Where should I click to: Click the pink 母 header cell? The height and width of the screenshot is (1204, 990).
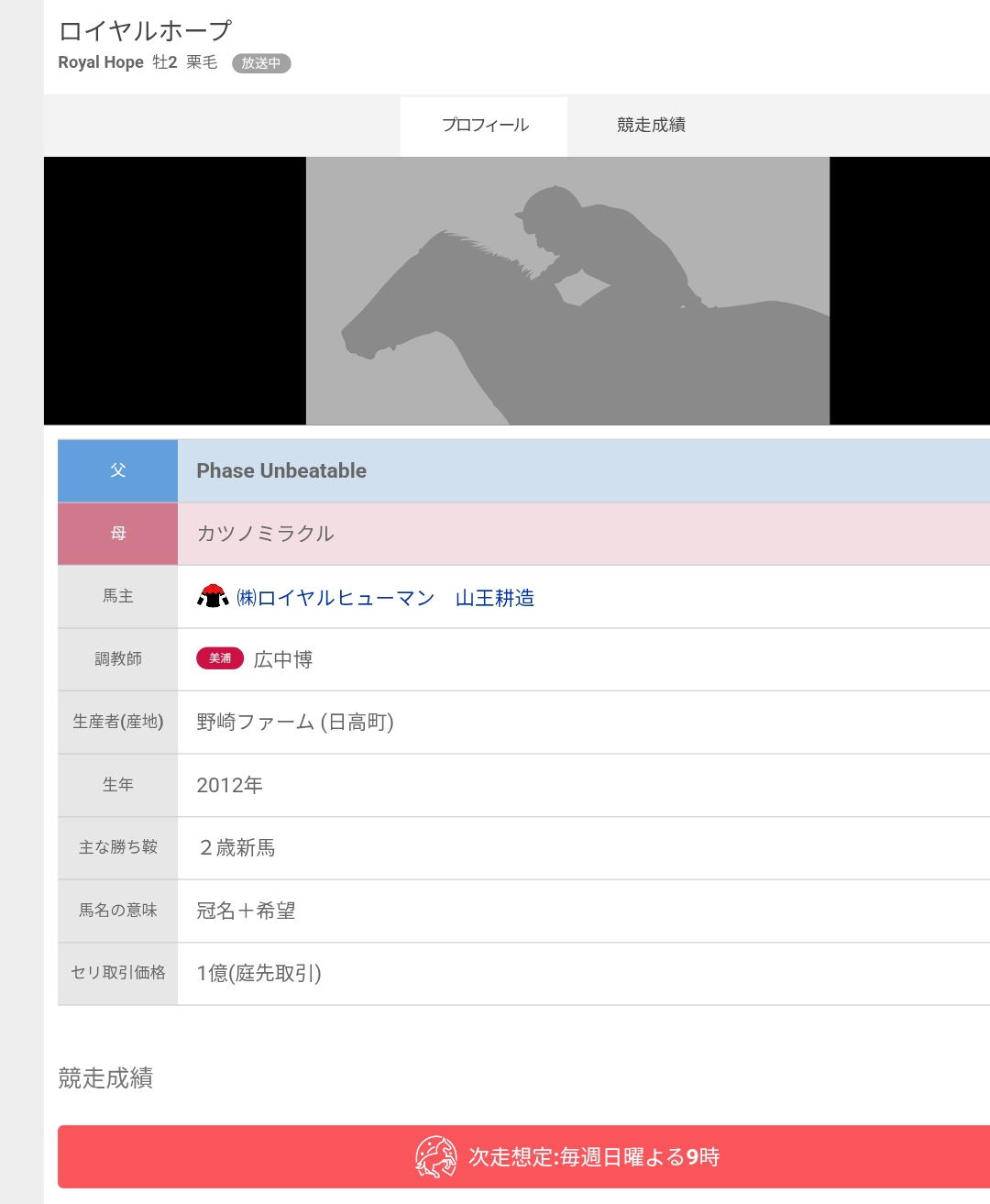pyautogui.click(x=118, y=534)
